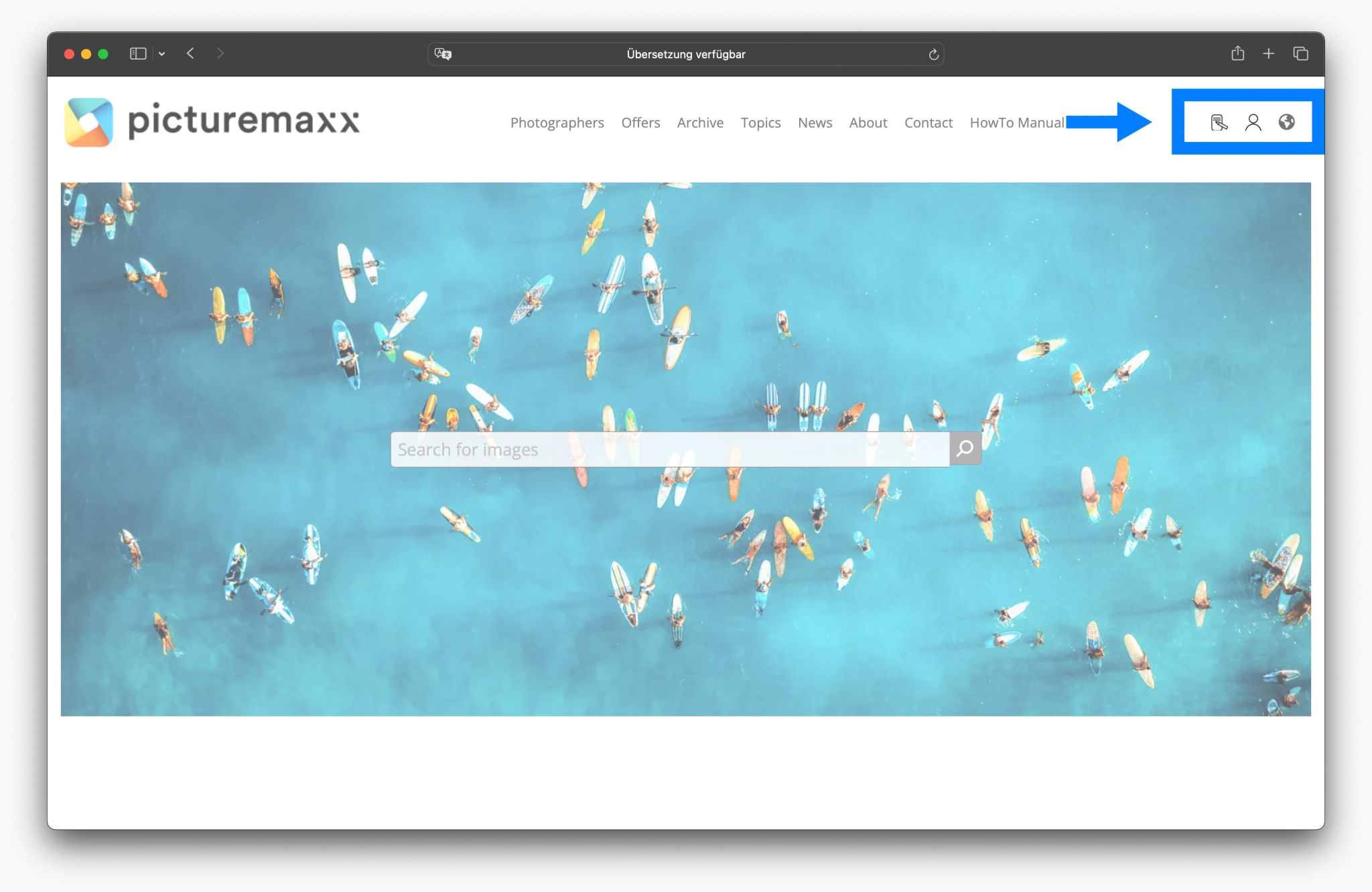1372x892 pixels.
Task: Visit the About page
Action: 868,123
